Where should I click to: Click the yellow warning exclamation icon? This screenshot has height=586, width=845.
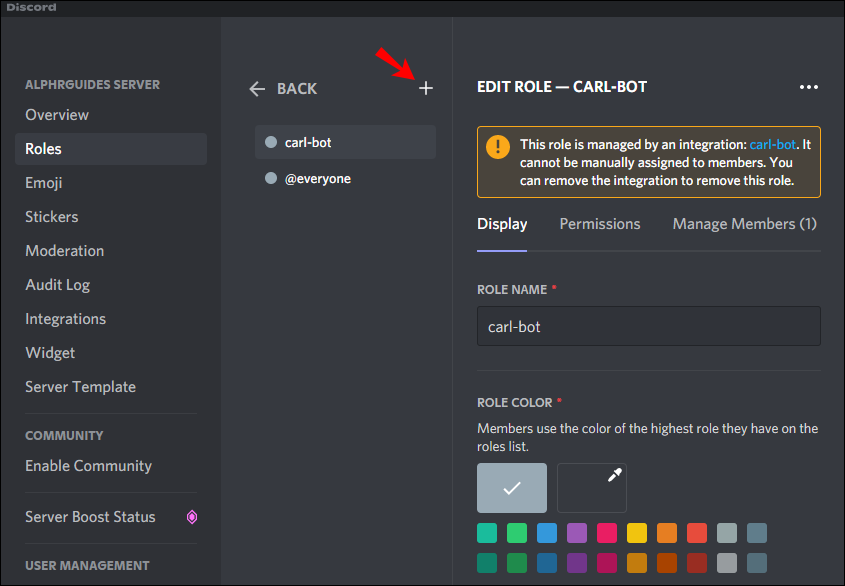tap(498, 147)
